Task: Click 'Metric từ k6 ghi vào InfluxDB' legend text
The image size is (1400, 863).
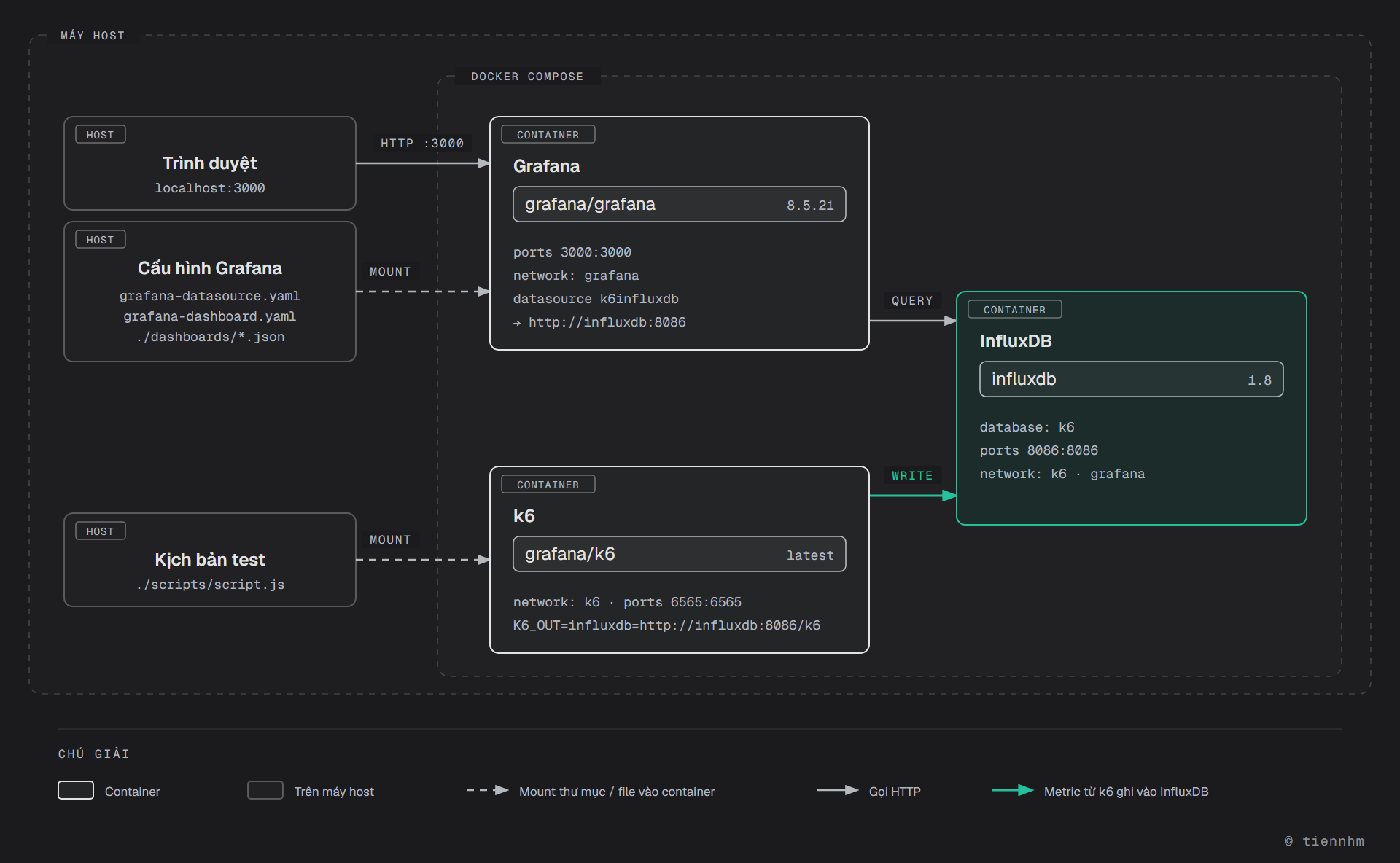Action: pos(1127,792)
